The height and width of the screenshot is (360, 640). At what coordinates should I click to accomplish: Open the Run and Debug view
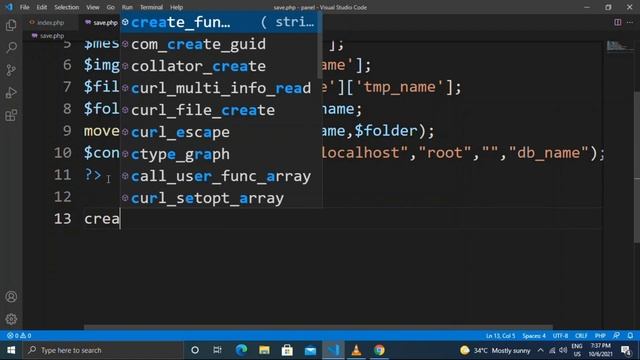point(11,93)
